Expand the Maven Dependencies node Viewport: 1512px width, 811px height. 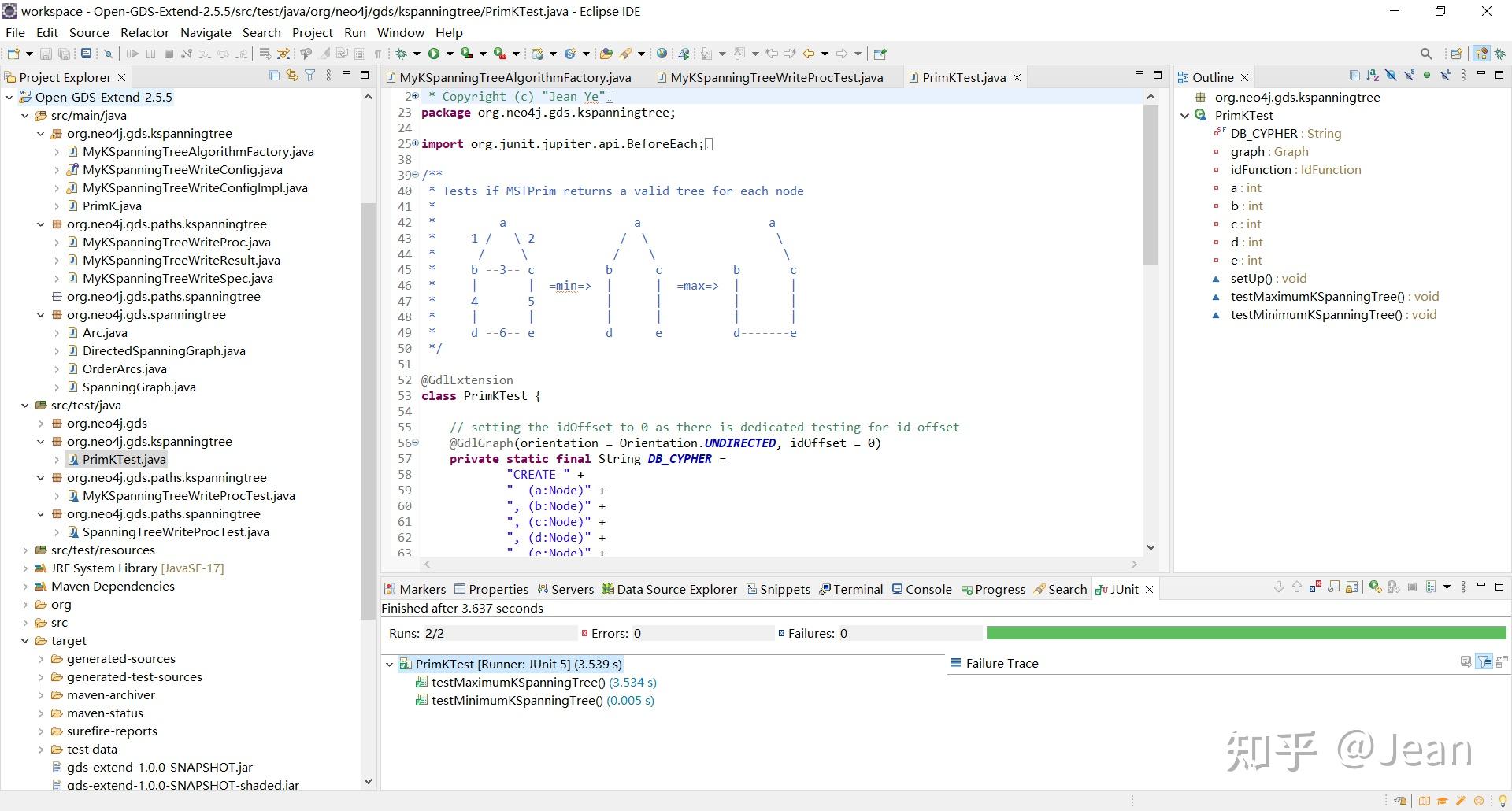point(25,587)
